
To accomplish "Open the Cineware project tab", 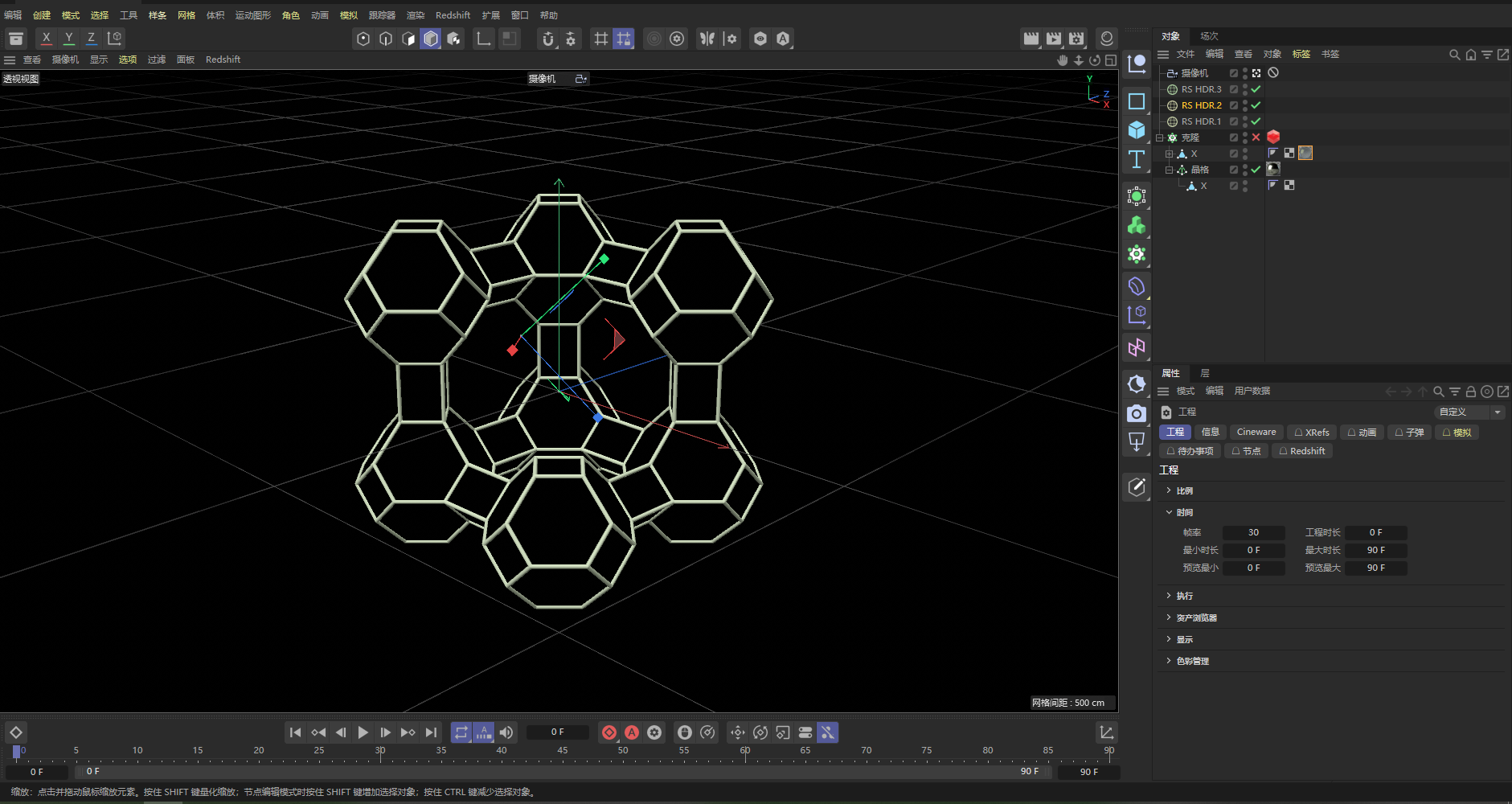I will tap(1256, 432).
